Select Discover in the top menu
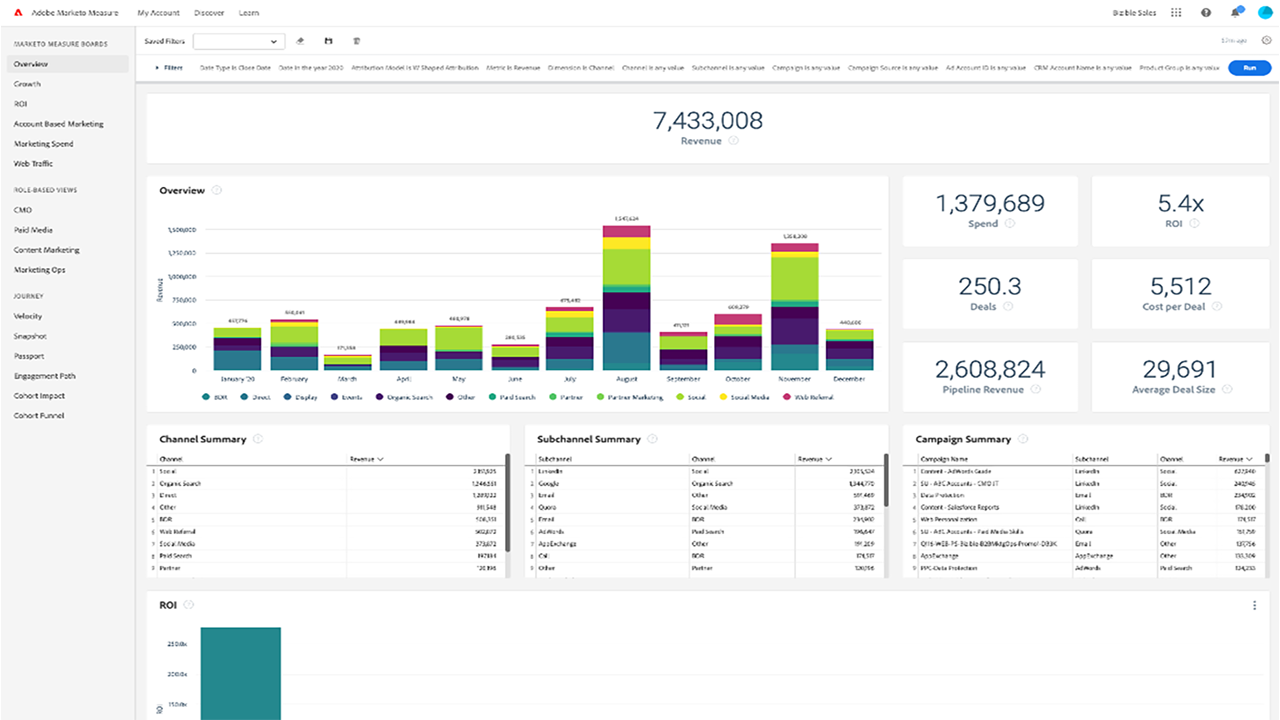 click(209, 12)
